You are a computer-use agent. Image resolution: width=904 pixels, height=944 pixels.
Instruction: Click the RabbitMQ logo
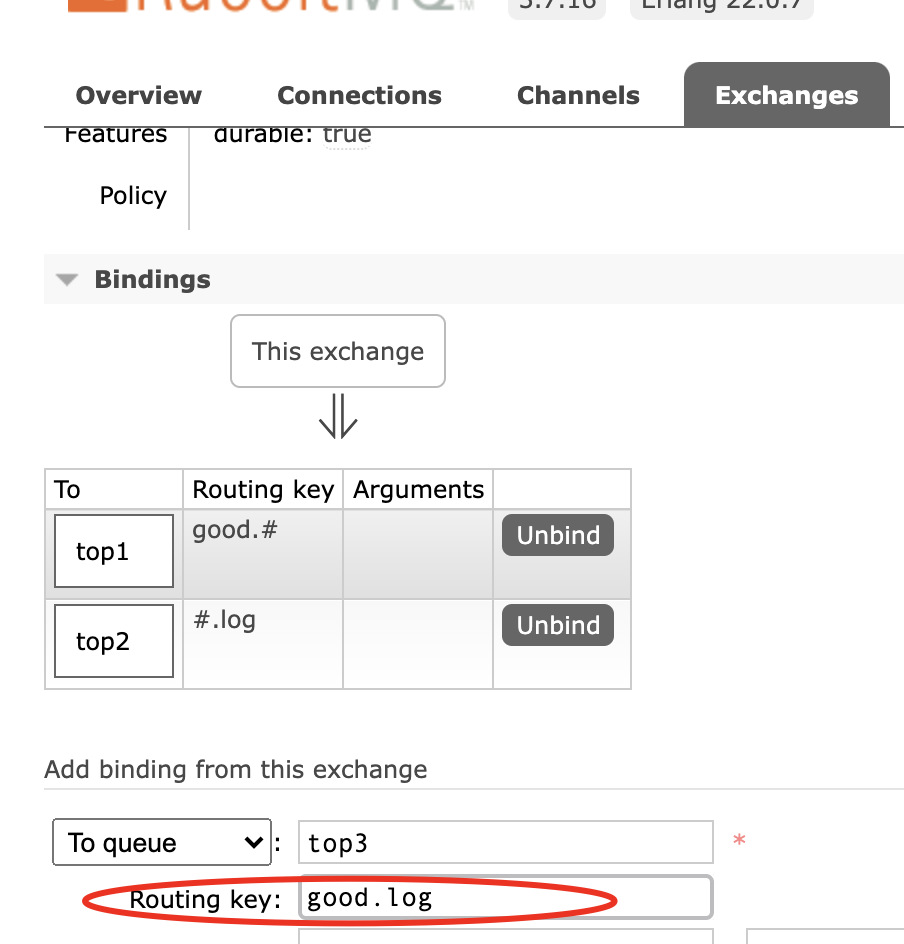coord(271,6)
